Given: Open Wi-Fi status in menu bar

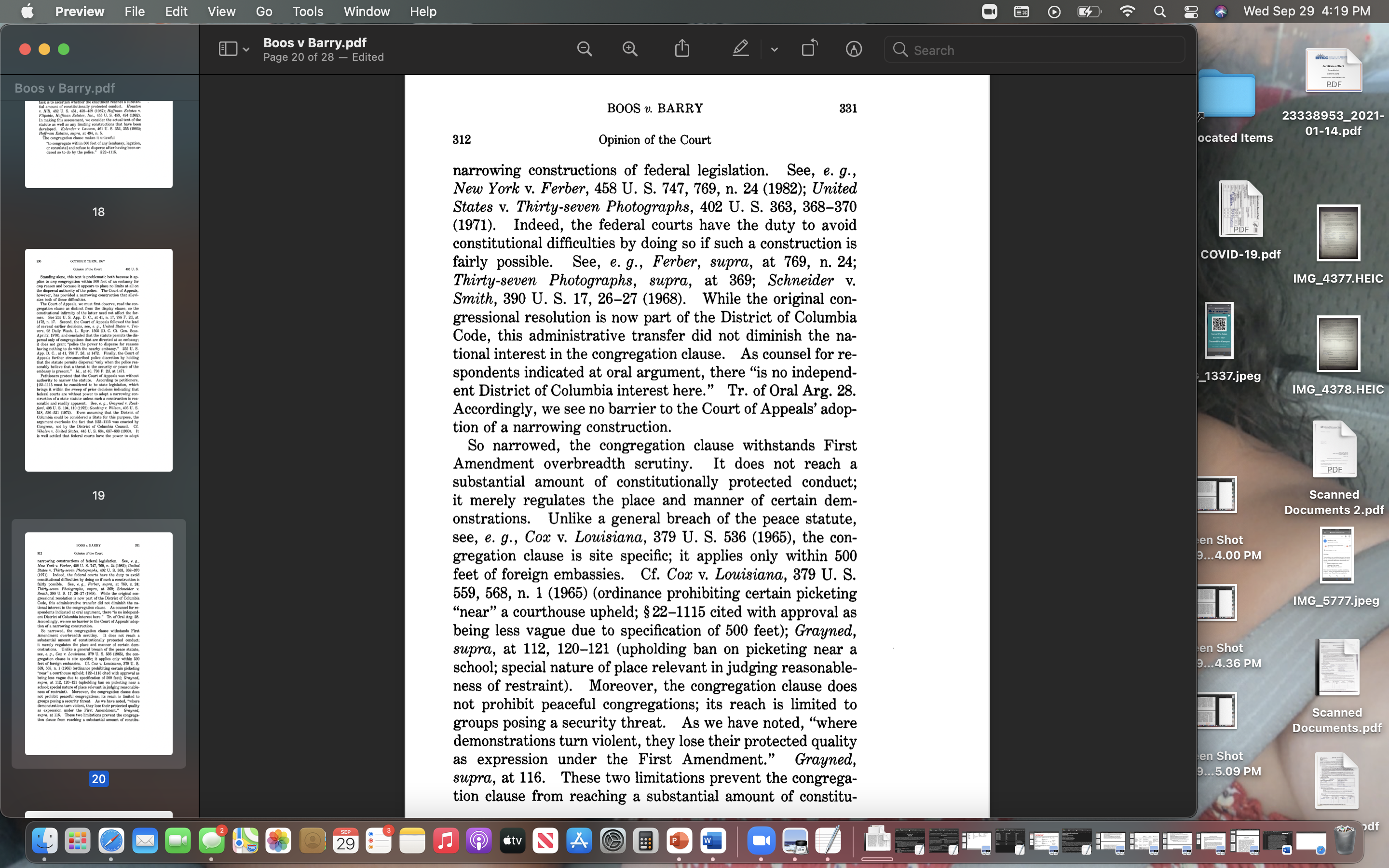Looking at the screenshot, I should click(1127, 12).
